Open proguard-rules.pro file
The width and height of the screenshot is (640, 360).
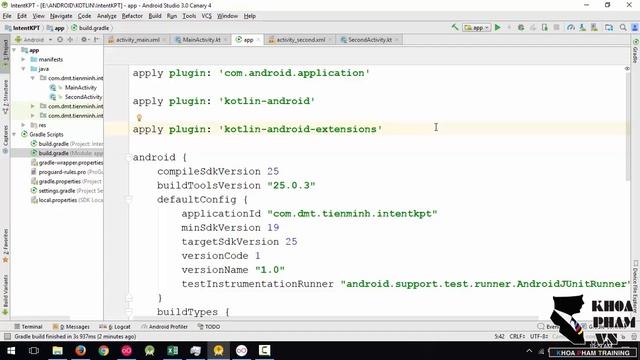[67, 172]
